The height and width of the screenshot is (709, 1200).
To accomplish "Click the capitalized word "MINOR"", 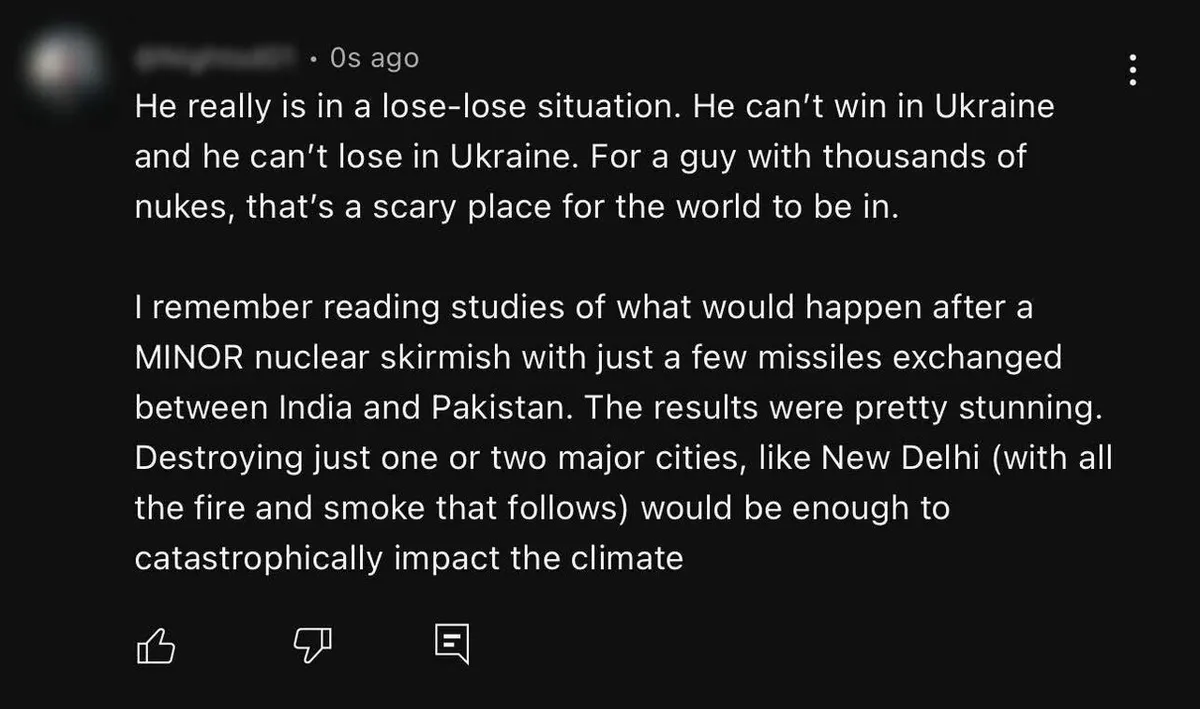I will coord(186,358).
